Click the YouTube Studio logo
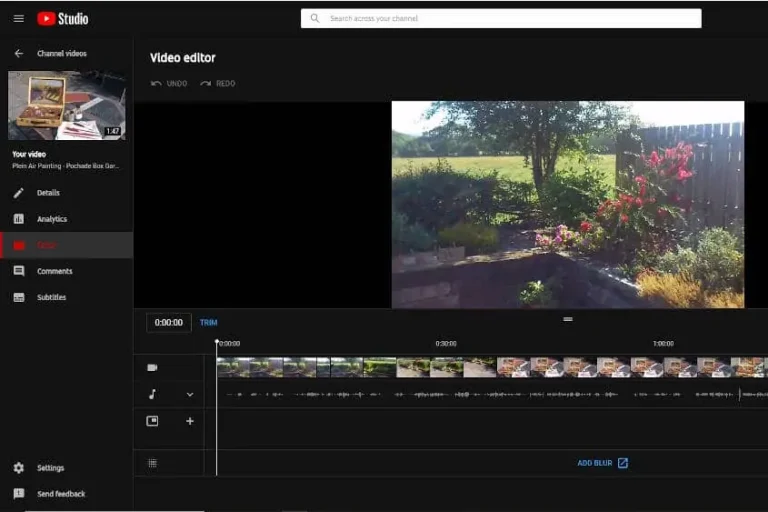The width and height of the screenshot is (768, 512). [x=62, y=18]
